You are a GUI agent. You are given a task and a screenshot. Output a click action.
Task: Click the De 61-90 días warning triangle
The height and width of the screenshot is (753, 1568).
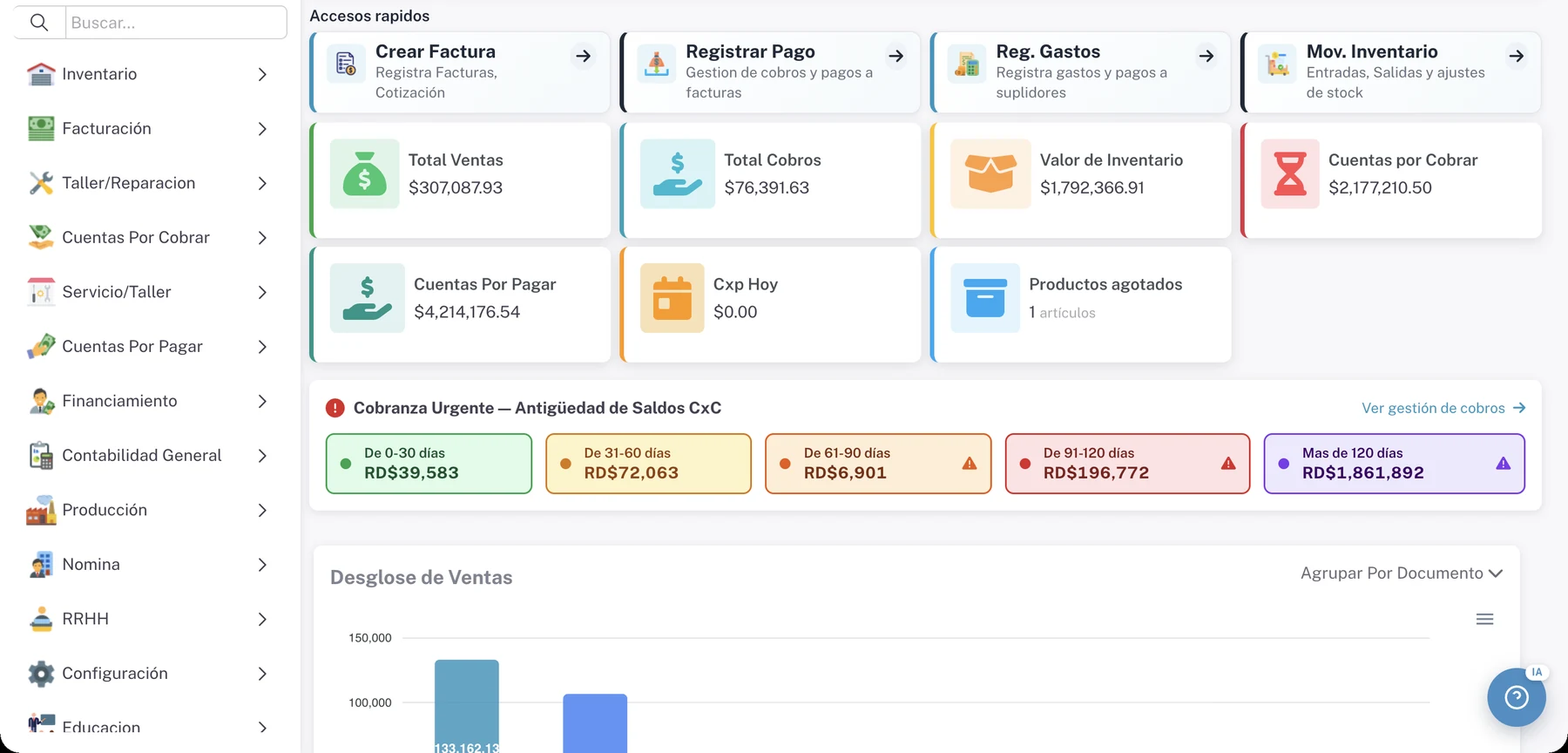970,464
